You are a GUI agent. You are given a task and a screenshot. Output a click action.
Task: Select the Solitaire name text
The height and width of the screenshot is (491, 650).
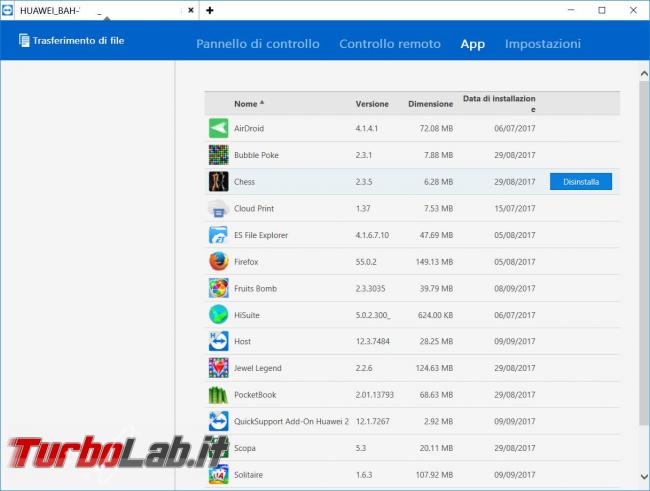[248, 475]
